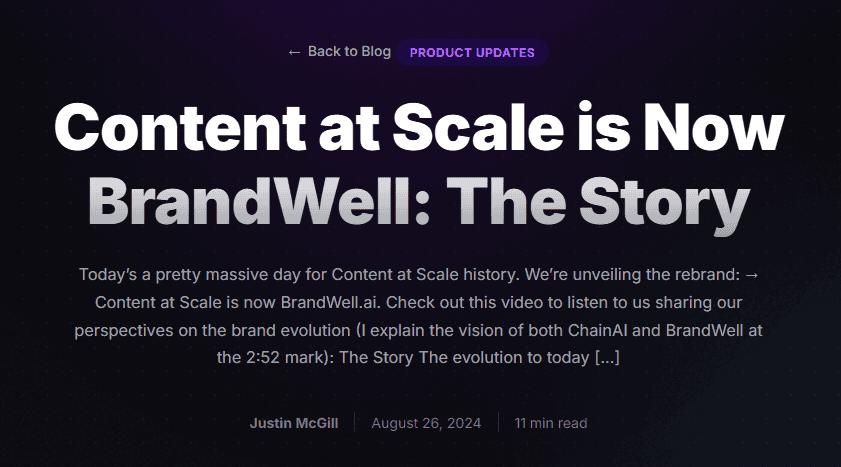The height and width of the screenshot is (467, 841).
Task: Click the word 'Scale' in the main headline
Action: [x=478, y=128]
